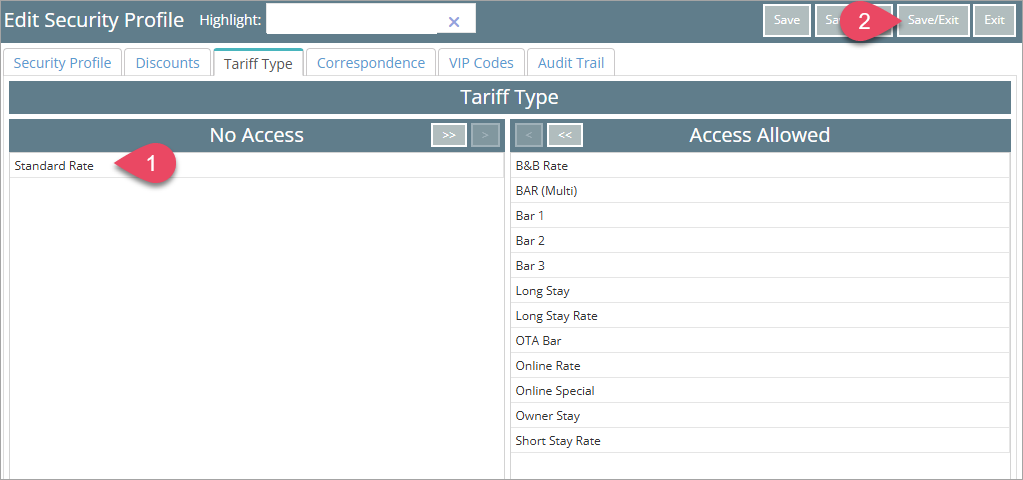Move selected tariff left with < arrow
The height and width of the screenshot is (480, 1023).
pyautogui.click(x=529, y=135)
